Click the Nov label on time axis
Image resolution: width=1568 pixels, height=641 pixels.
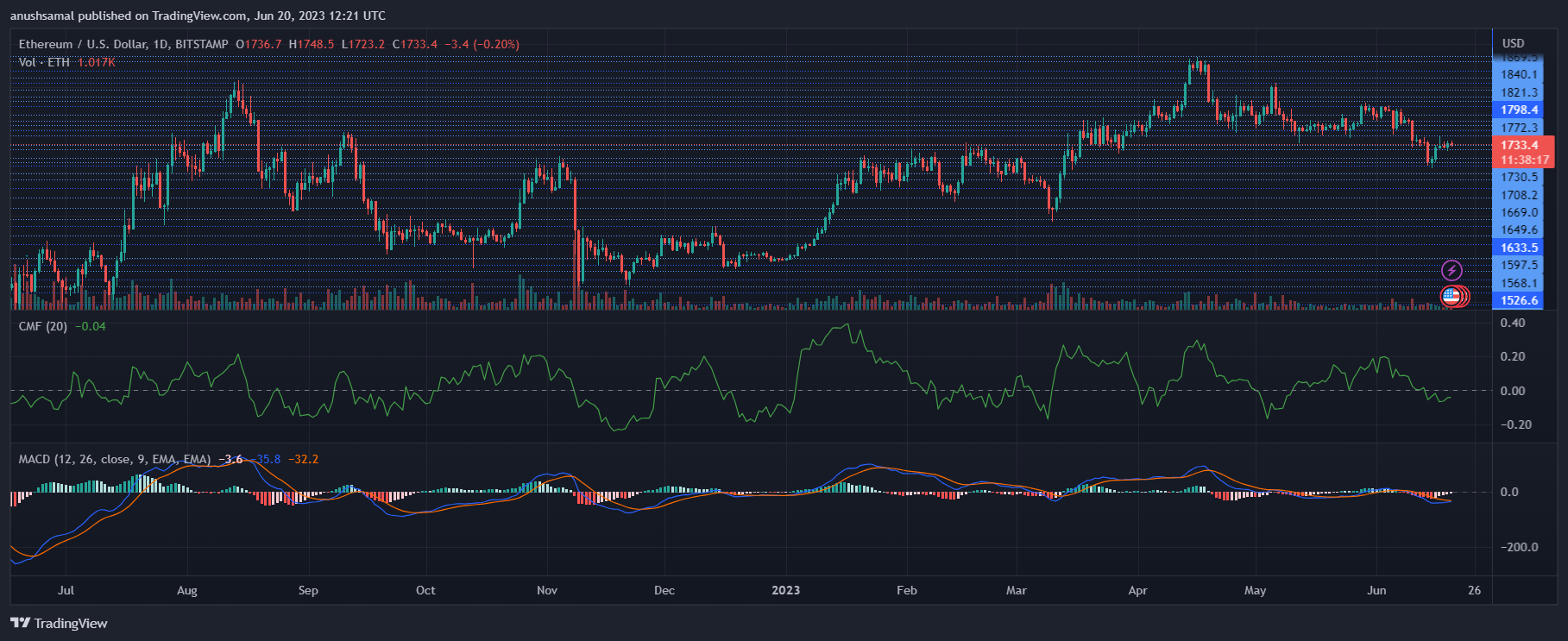tap(547, 590)
